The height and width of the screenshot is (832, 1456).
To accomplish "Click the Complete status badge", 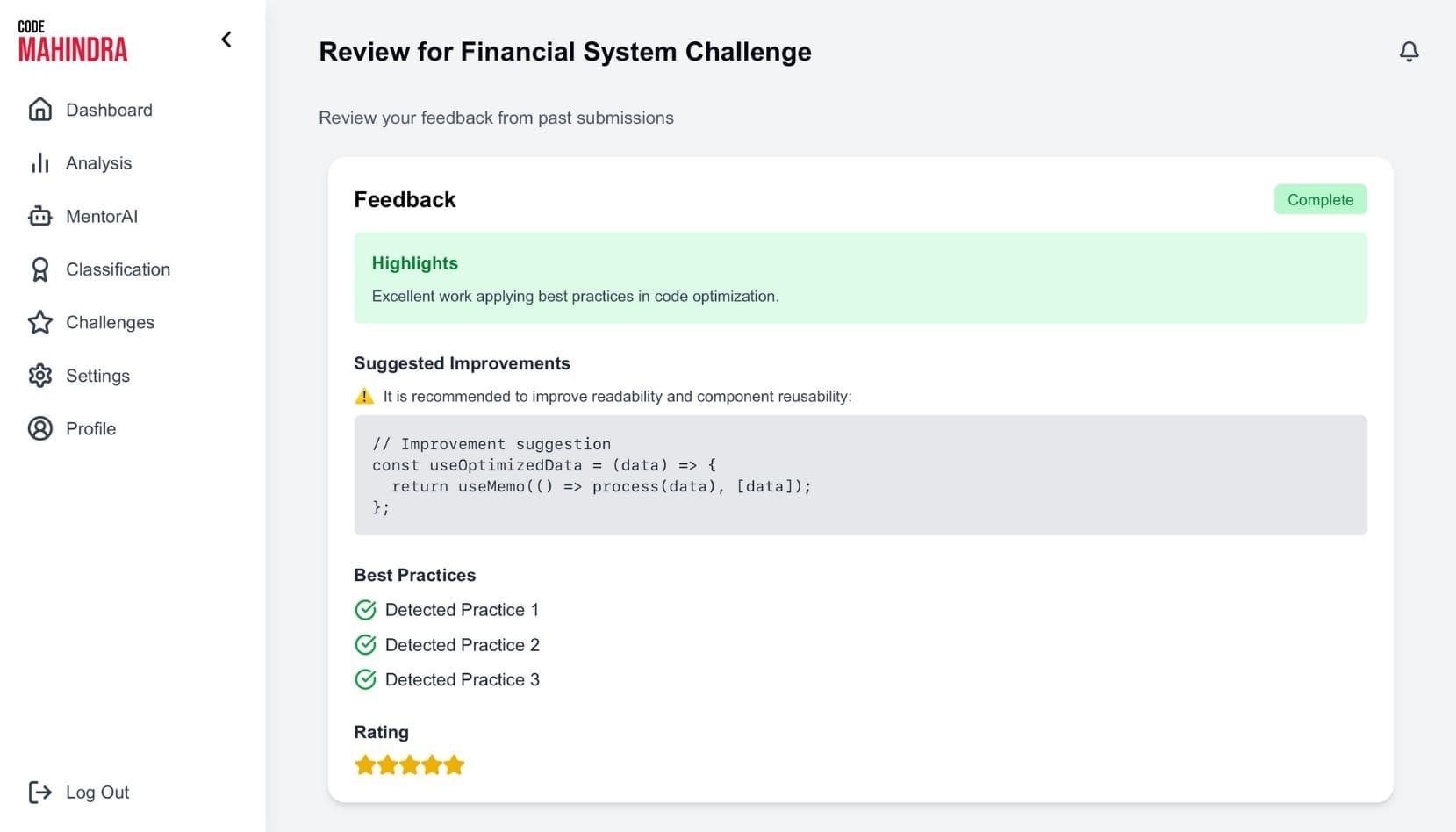I will tap(1320, 199).
